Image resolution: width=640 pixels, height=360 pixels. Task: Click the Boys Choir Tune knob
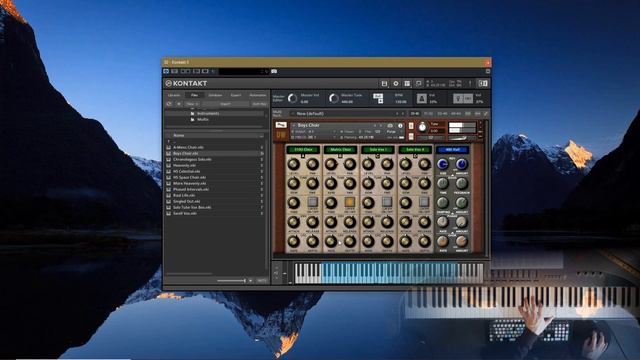point(422,127)
